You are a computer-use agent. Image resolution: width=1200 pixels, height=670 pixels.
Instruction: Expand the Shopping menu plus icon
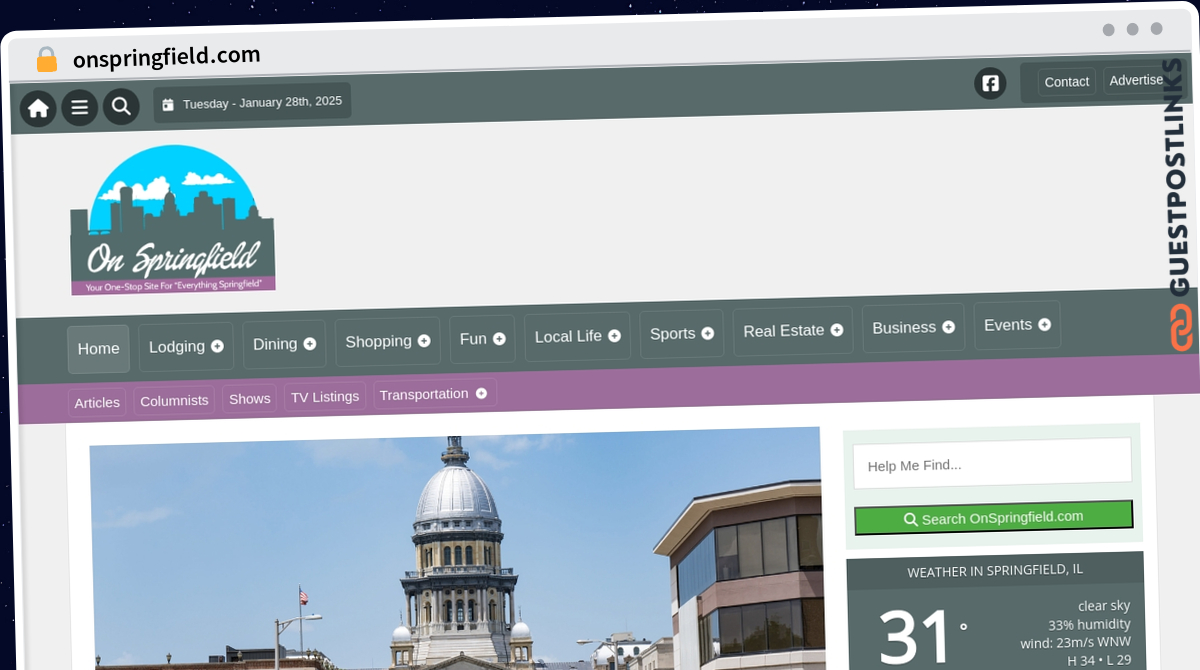[424, 341]
